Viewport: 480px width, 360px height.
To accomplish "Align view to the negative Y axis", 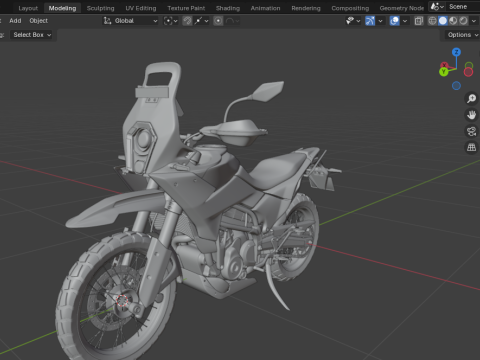I will click(x=469, y=65).
